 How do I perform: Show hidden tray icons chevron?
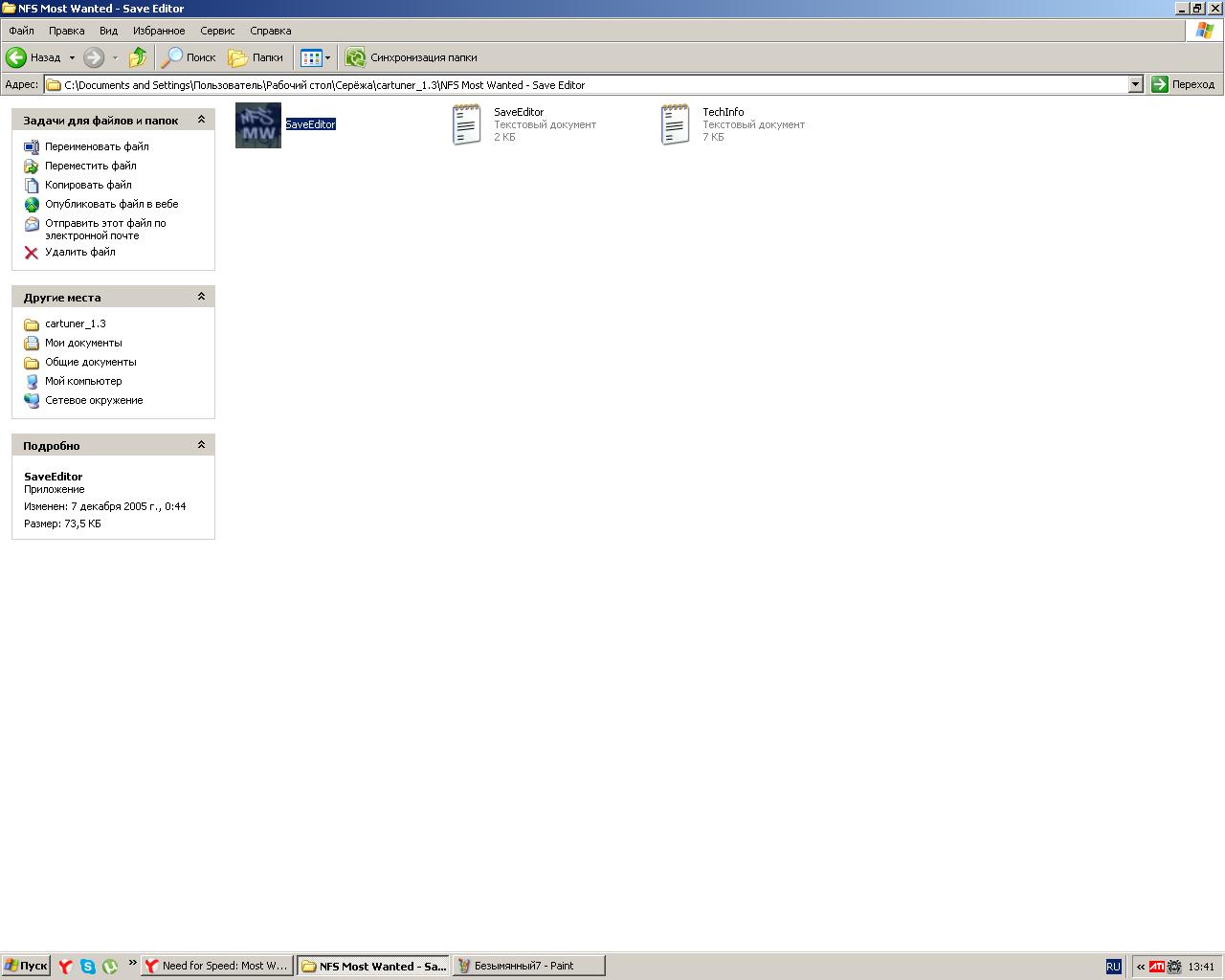point(1140,967)
